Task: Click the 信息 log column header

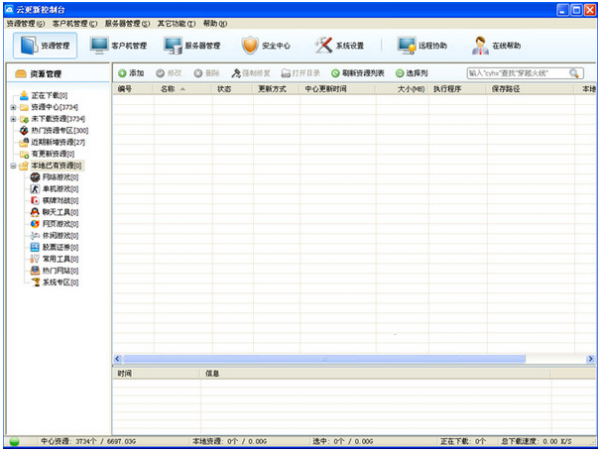Action: coord(375,374)
